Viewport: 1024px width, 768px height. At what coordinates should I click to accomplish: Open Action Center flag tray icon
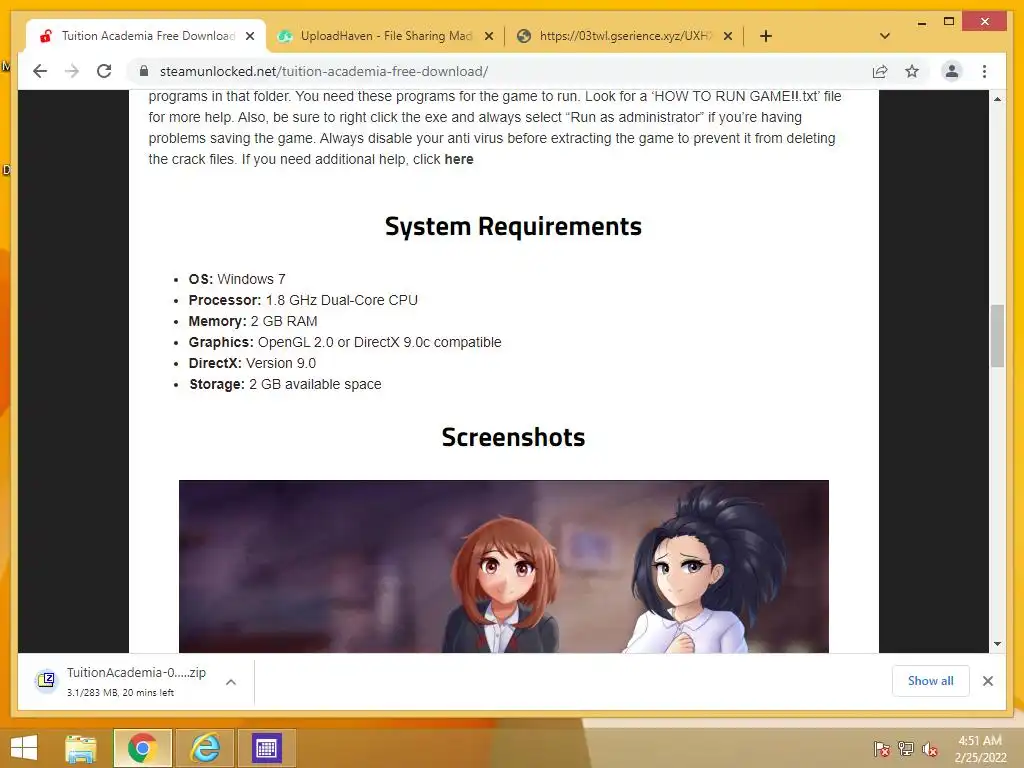pos(882,749)
